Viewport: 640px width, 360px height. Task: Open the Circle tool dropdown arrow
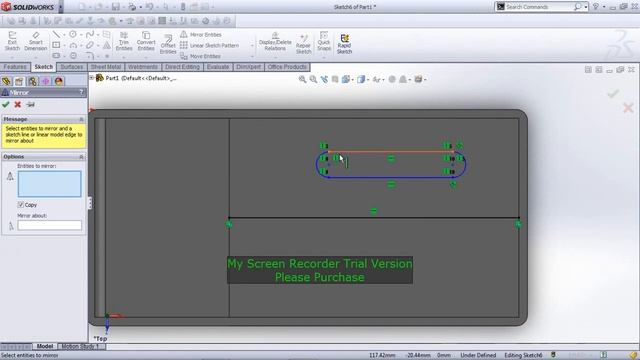pos(80,35)
